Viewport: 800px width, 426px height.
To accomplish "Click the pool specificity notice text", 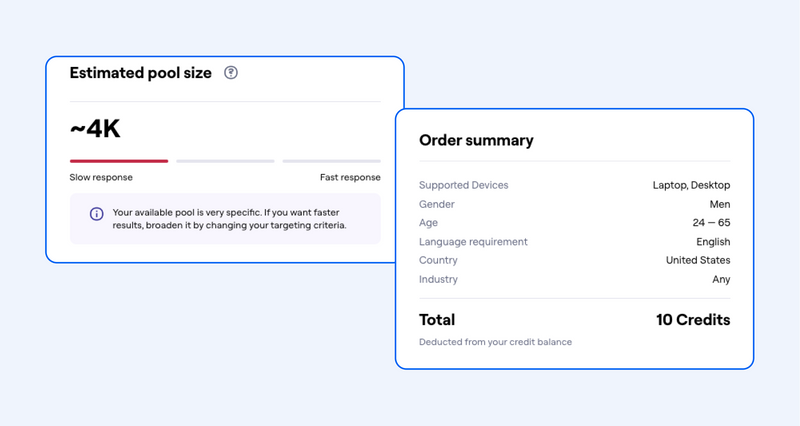I will (230, 219).
